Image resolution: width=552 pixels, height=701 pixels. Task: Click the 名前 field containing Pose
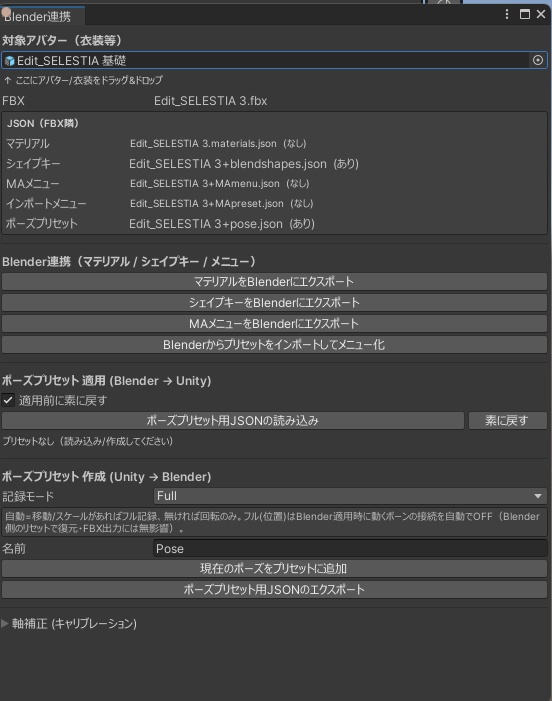tap(350, 549)
